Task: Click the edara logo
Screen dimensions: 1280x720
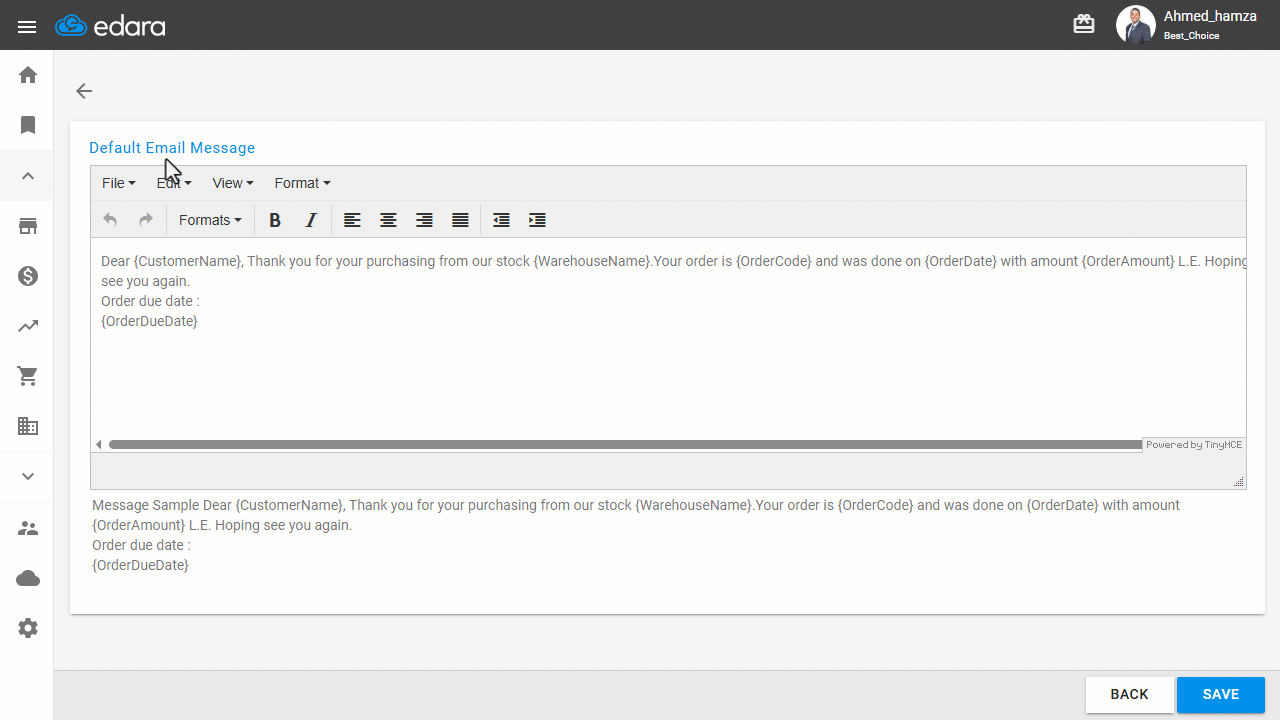Action: coord(110,26)
